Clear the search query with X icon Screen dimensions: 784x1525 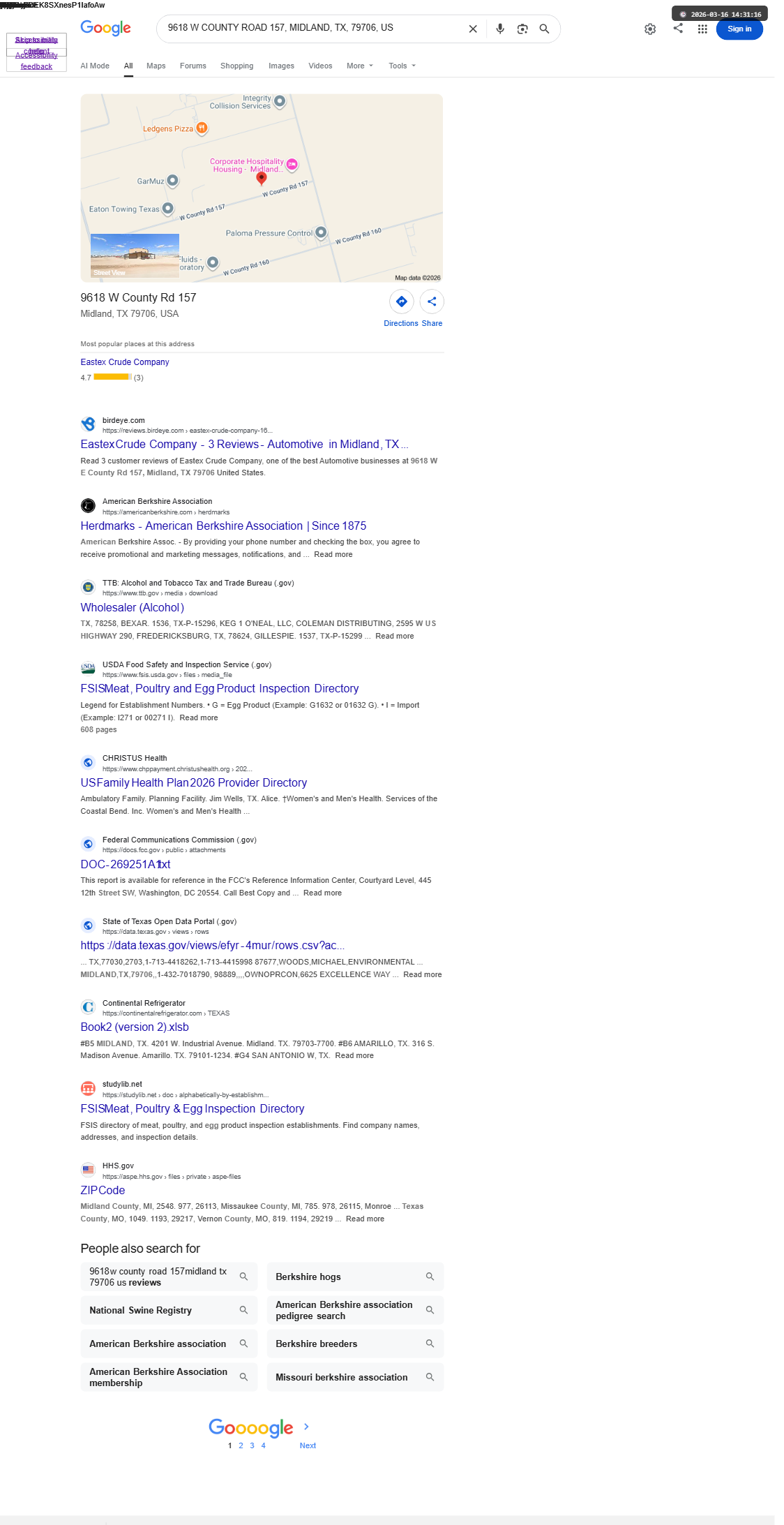[x=473, y=29]
